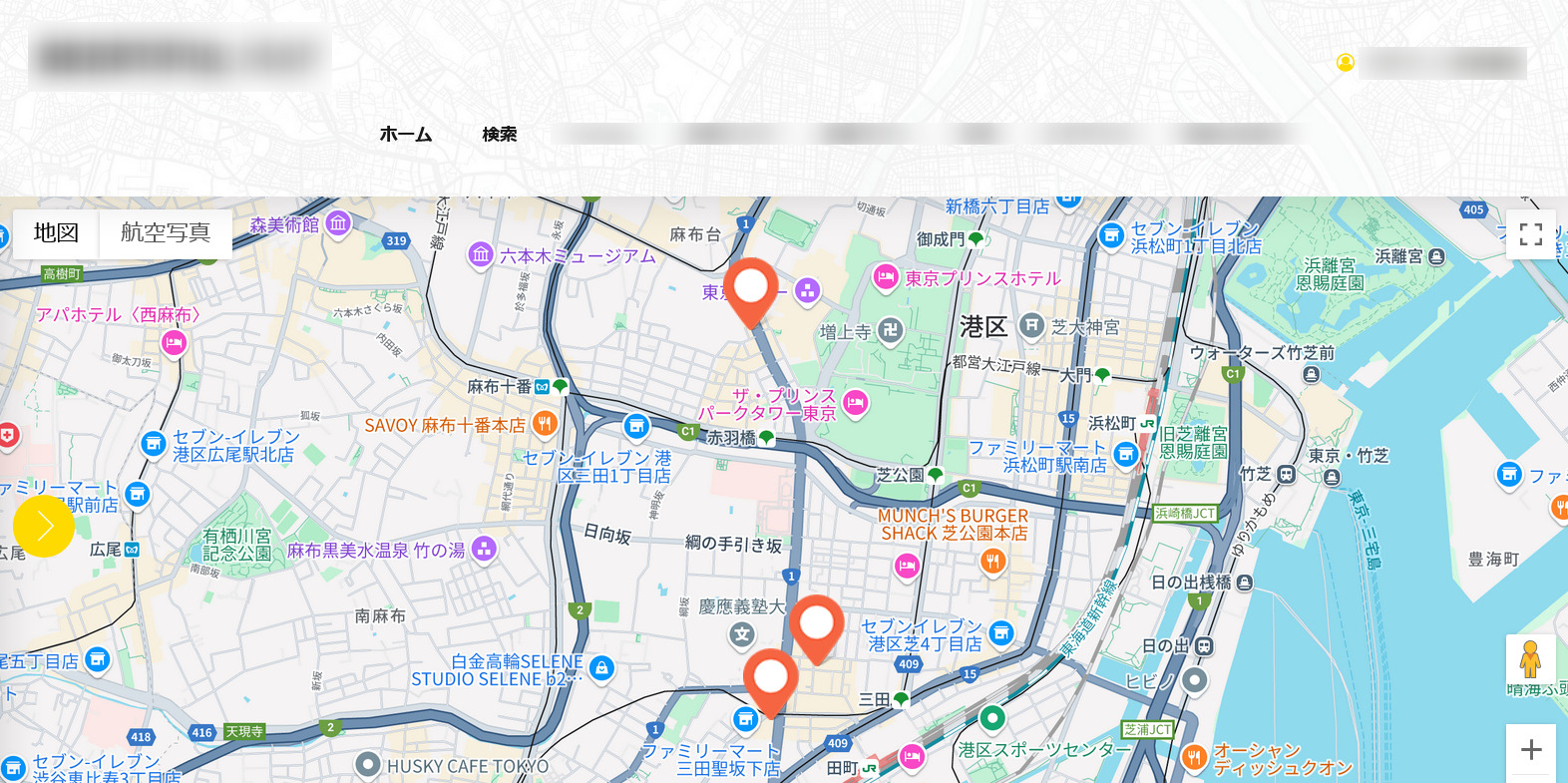The width and height of the screenshot is (1568, 783).
Task: Click the 増上寺 temple icon
Action: (x=891, y=330)
